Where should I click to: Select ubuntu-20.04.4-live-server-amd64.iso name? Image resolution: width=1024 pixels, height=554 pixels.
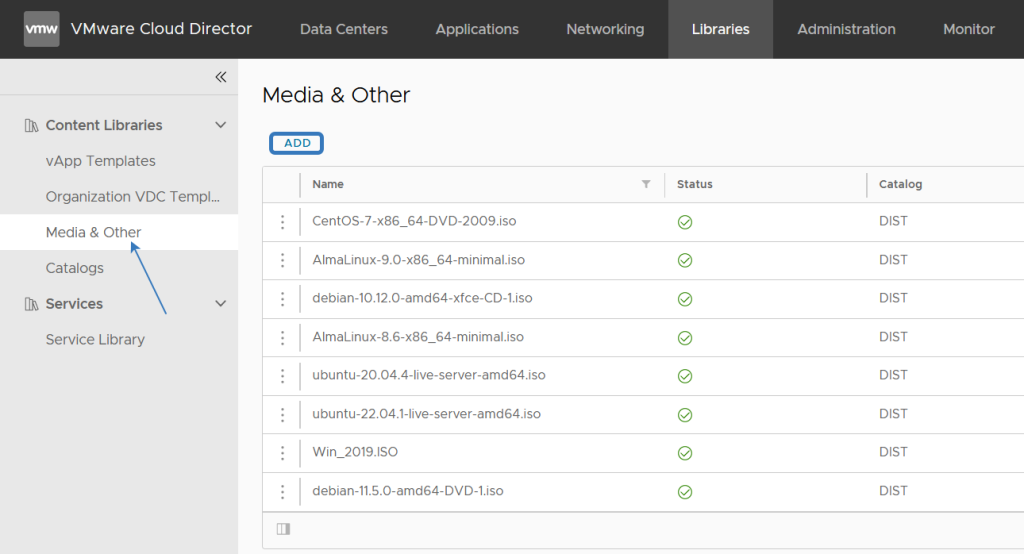point(428,375)
